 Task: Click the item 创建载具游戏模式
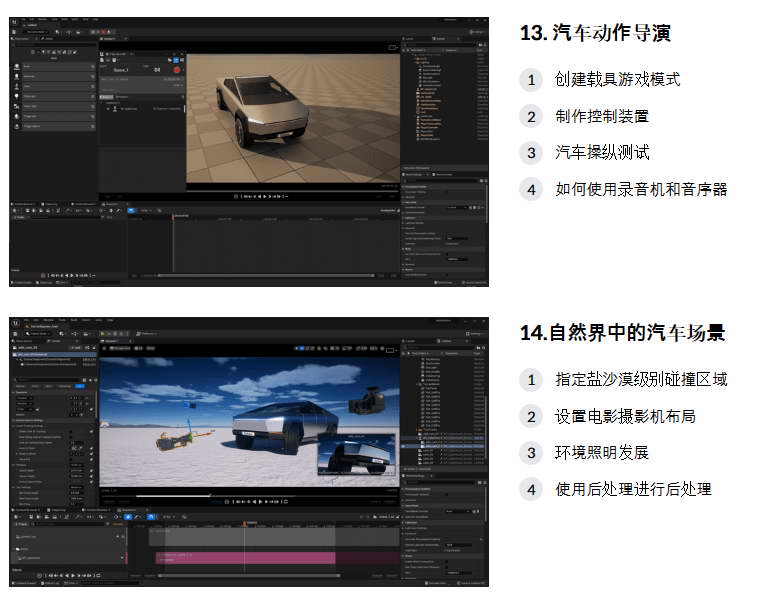[x=617, y=79]
